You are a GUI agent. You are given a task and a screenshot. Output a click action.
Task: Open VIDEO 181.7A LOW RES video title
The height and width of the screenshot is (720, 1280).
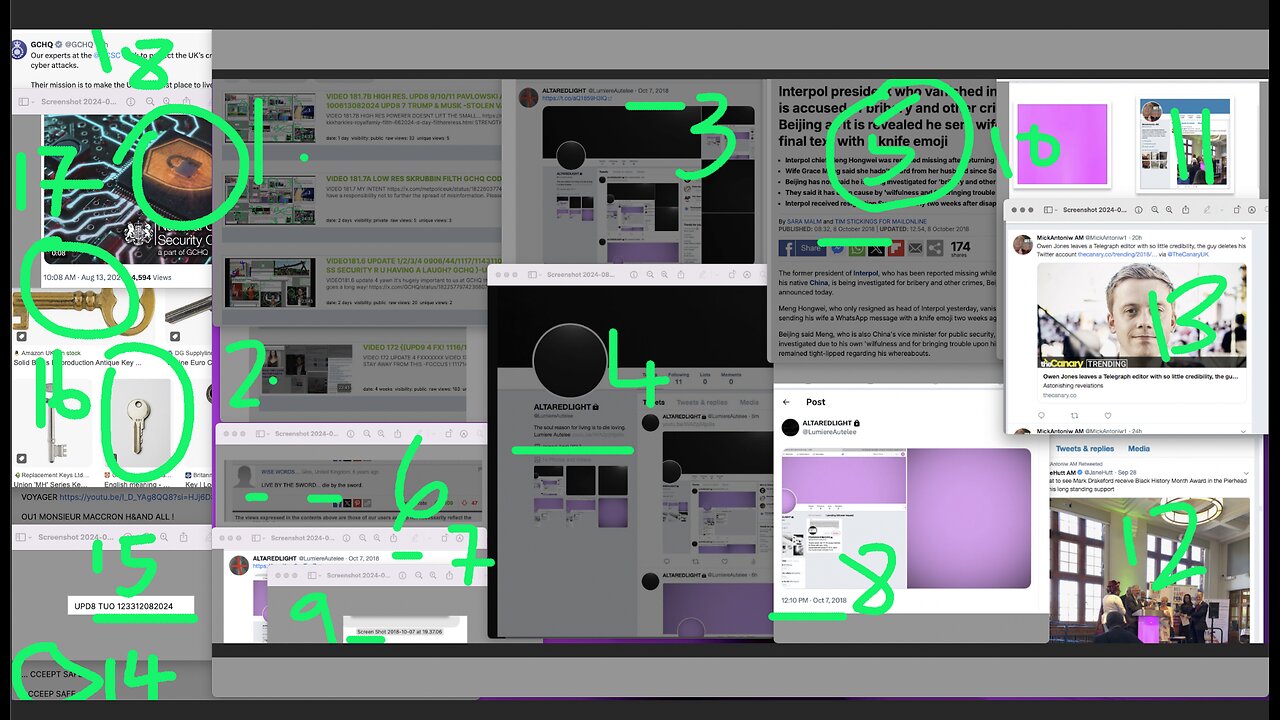point(413,181)
